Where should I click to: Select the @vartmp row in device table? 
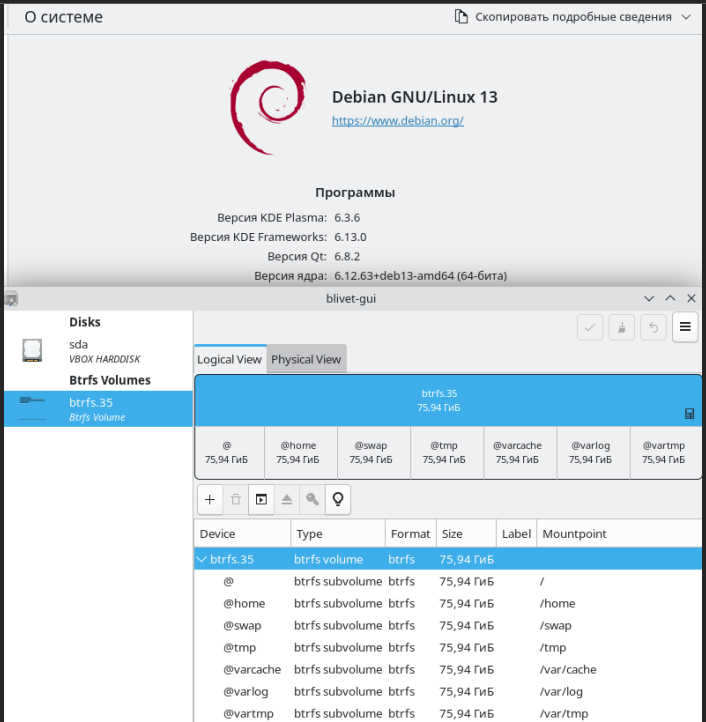[x=448, y=713]
